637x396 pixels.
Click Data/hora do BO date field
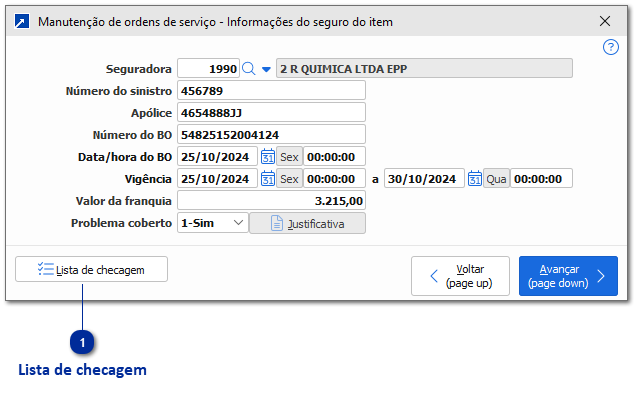217,157
